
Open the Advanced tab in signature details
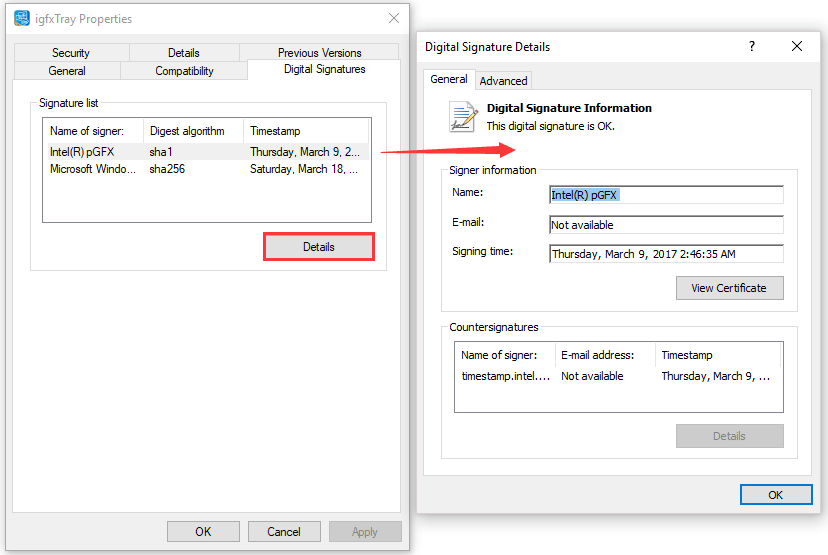tap(503, 81)
